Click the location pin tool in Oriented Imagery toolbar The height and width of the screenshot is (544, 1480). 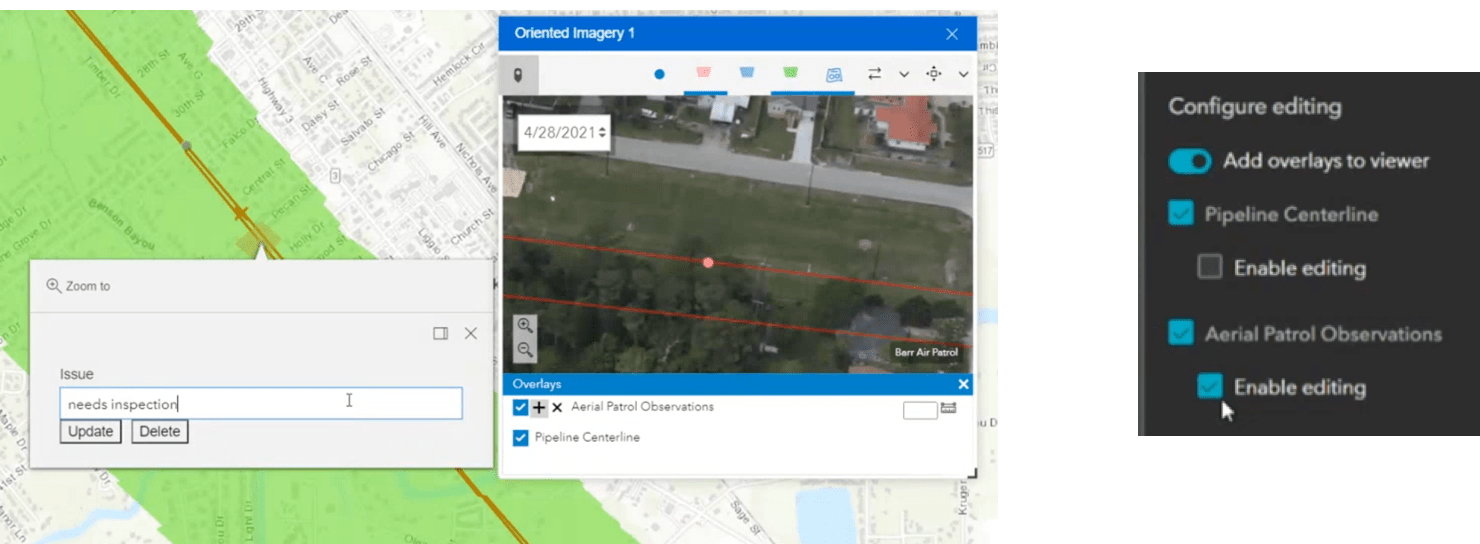(x=518, y=75)
